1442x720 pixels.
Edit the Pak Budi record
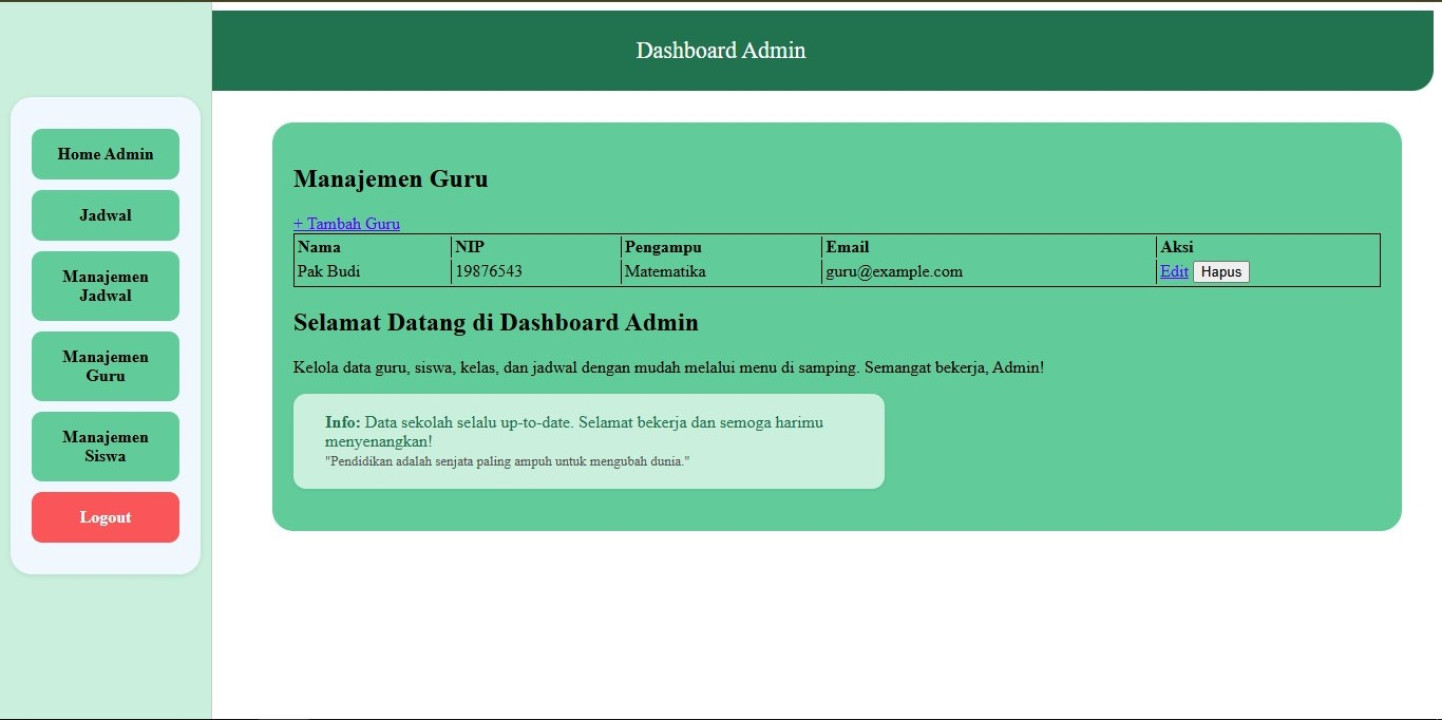pyautogui.click(x=1173, y=271)
